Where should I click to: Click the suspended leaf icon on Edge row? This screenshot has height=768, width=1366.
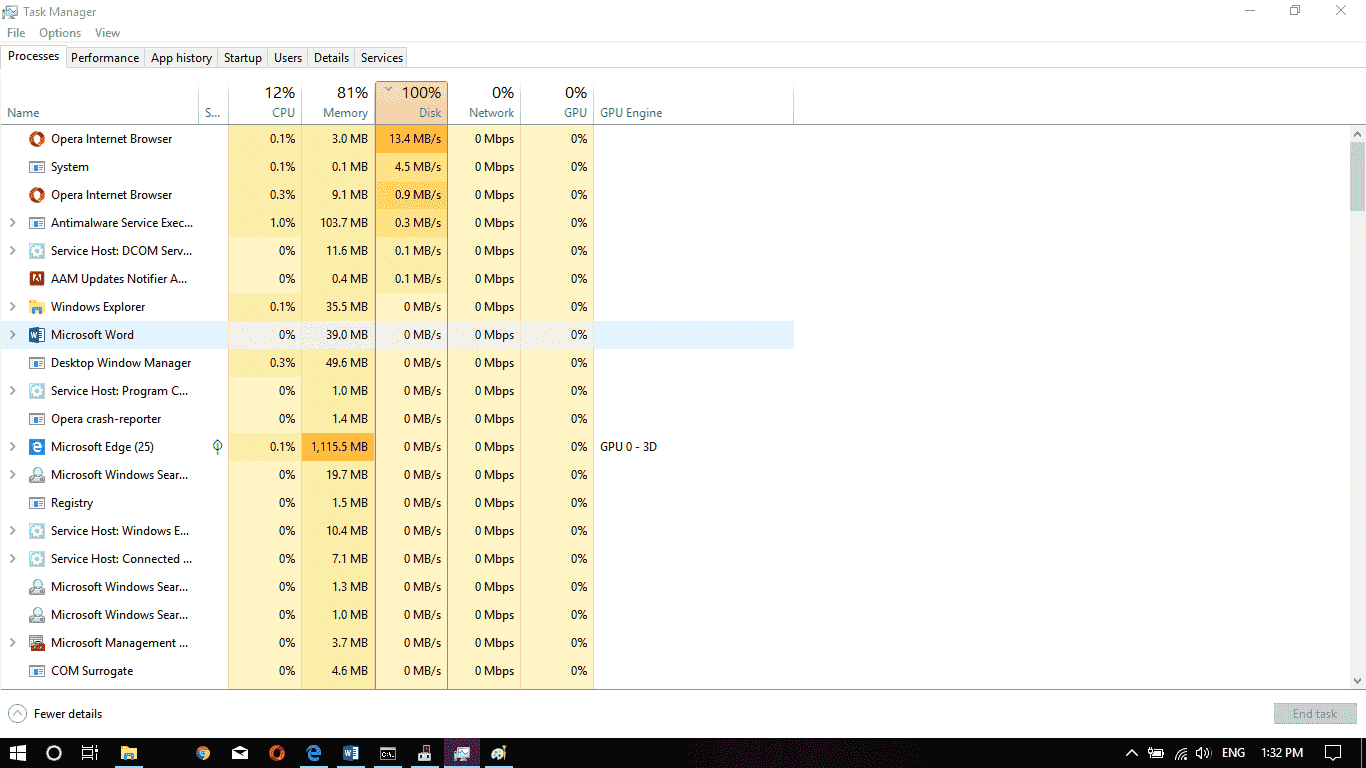218,447
